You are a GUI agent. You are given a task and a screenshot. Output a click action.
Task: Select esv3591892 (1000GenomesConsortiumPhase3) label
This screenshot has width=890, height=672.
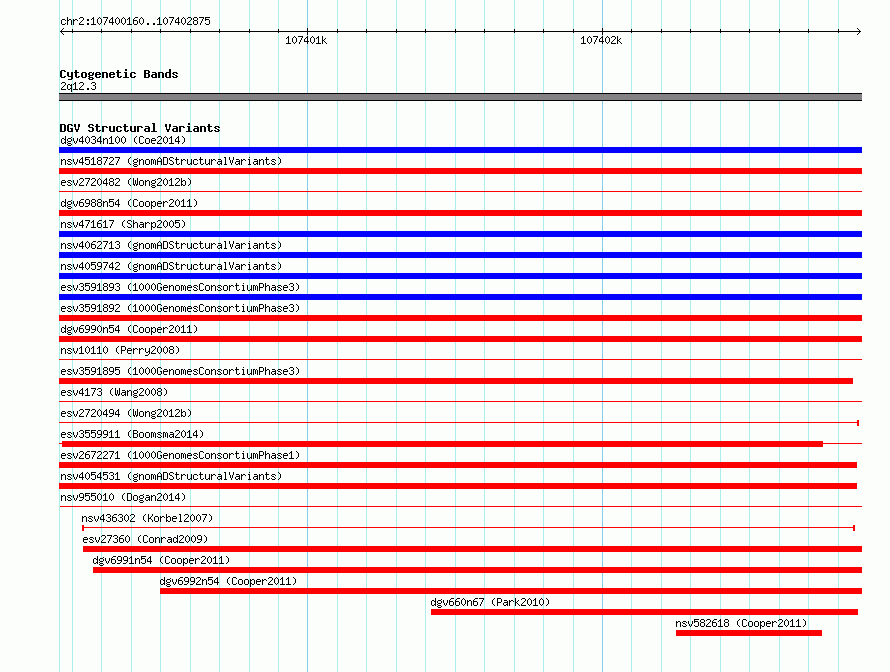click(x=180, y=308)
